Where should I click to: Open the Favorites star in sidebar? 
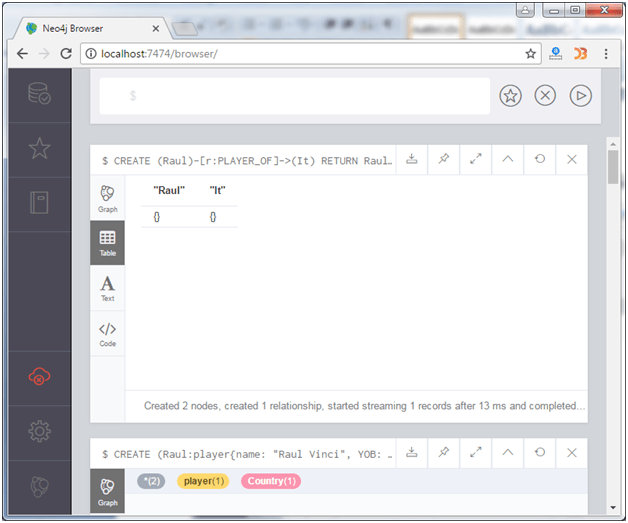(x=39, y=149)
